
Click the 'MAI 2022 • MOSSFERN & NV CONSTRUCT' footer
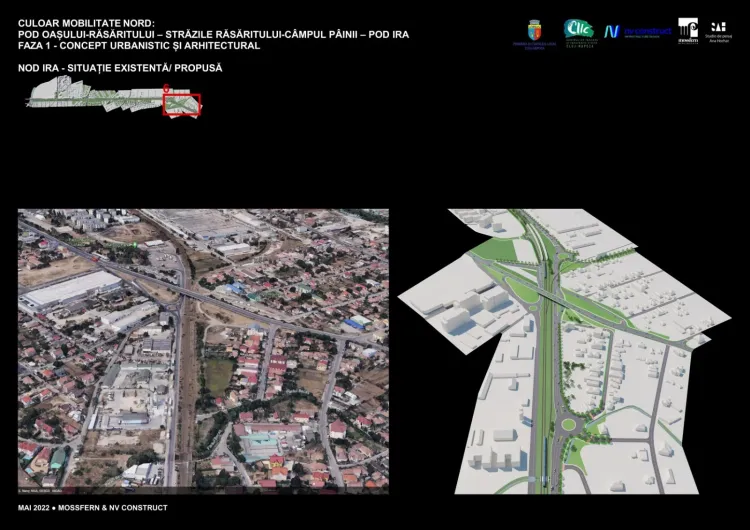click(93, 508)
